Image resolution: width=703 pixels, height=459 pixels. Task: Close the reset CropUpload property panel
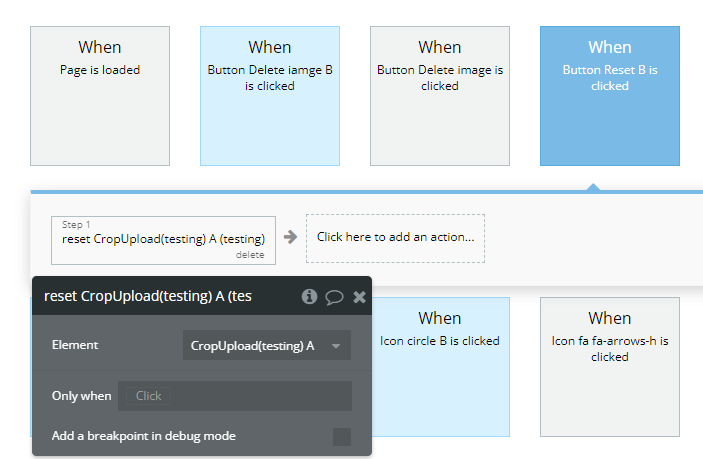[x=360, y=296]
